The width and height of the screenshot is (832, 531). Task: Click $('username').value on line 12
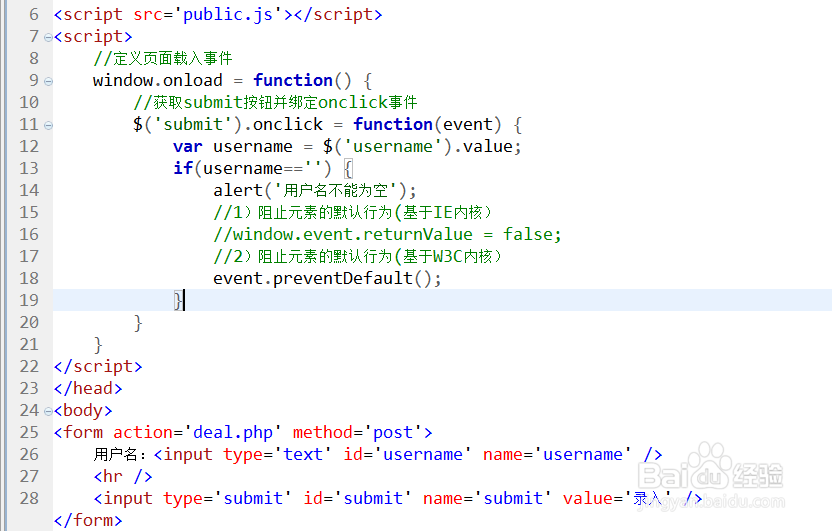click(x=418, y=146)
